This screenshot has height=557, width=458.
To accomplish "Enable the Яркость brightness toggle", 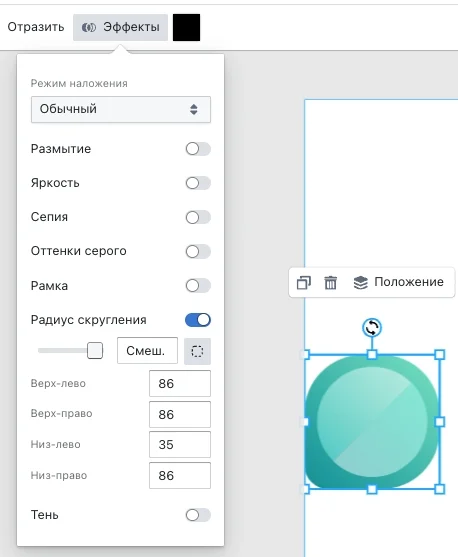I will pos(198,183).
